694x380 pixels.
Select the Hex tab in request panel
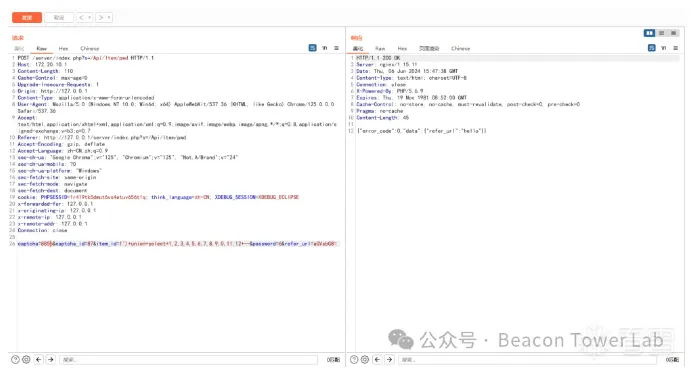click(63, 48)
